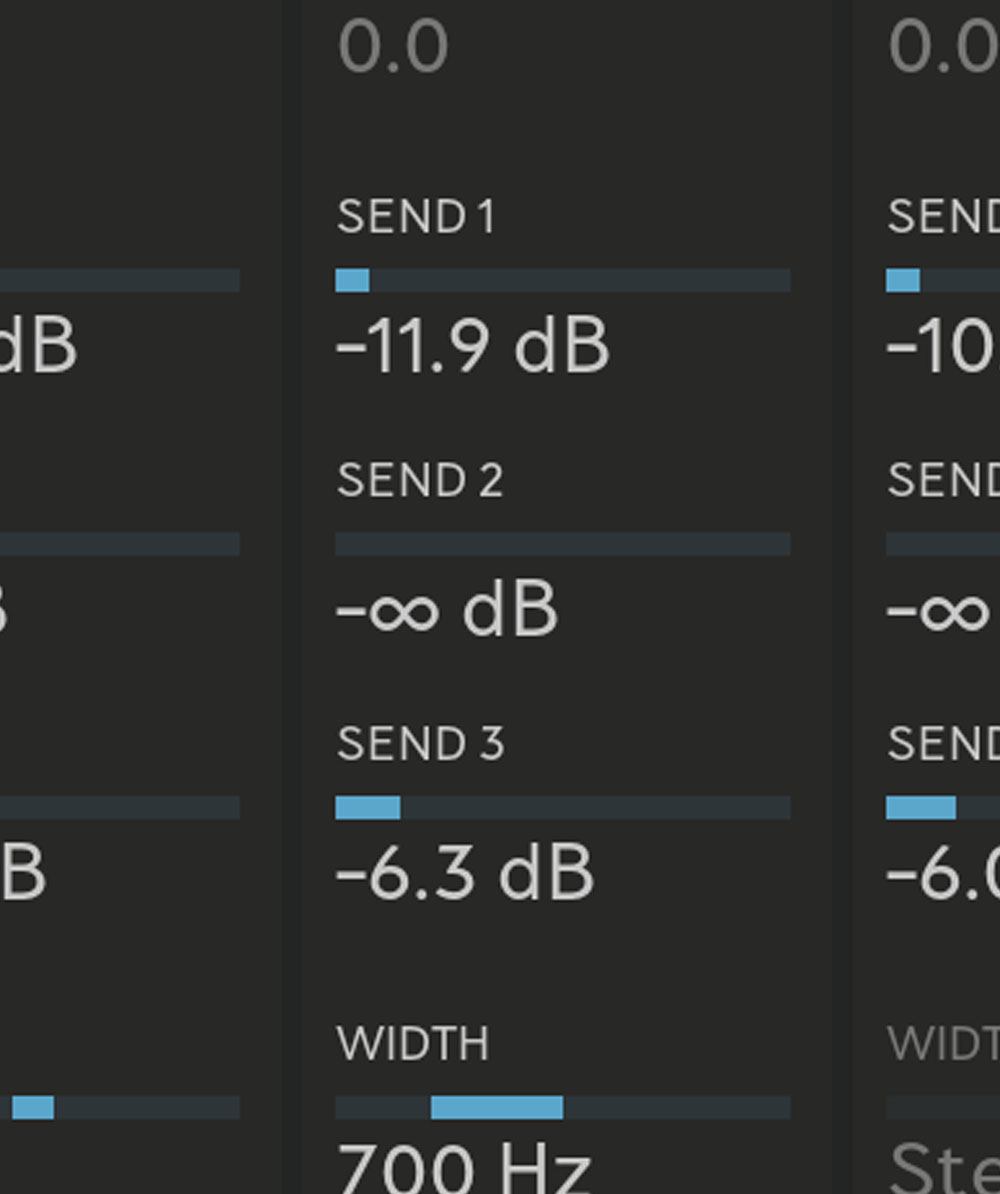
Task: Click the SEND 3 label in middle strip
Action: point(421,744)
